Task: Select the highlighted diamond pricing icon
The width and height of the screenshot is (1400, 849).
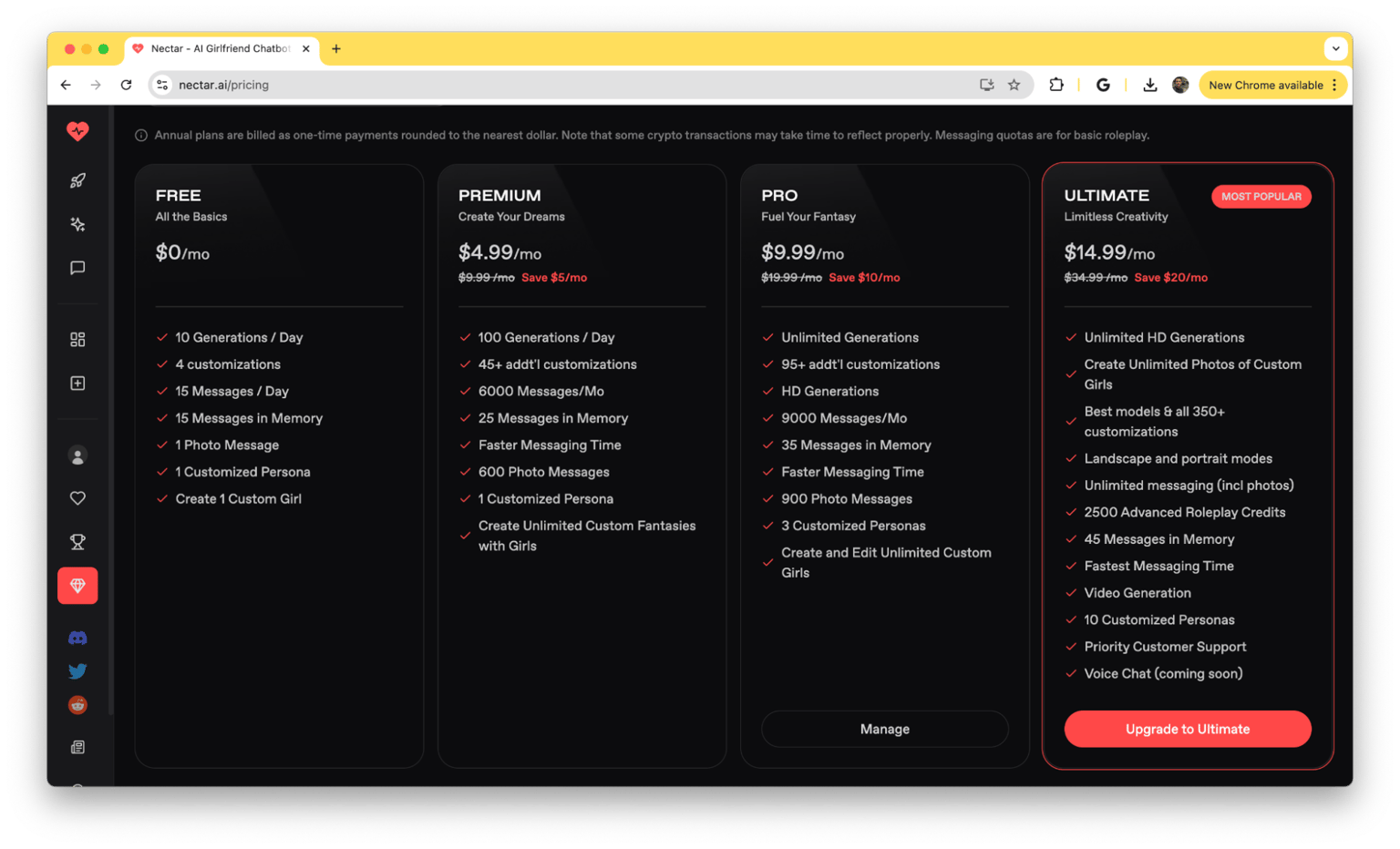Action: [x=77, y=586]
